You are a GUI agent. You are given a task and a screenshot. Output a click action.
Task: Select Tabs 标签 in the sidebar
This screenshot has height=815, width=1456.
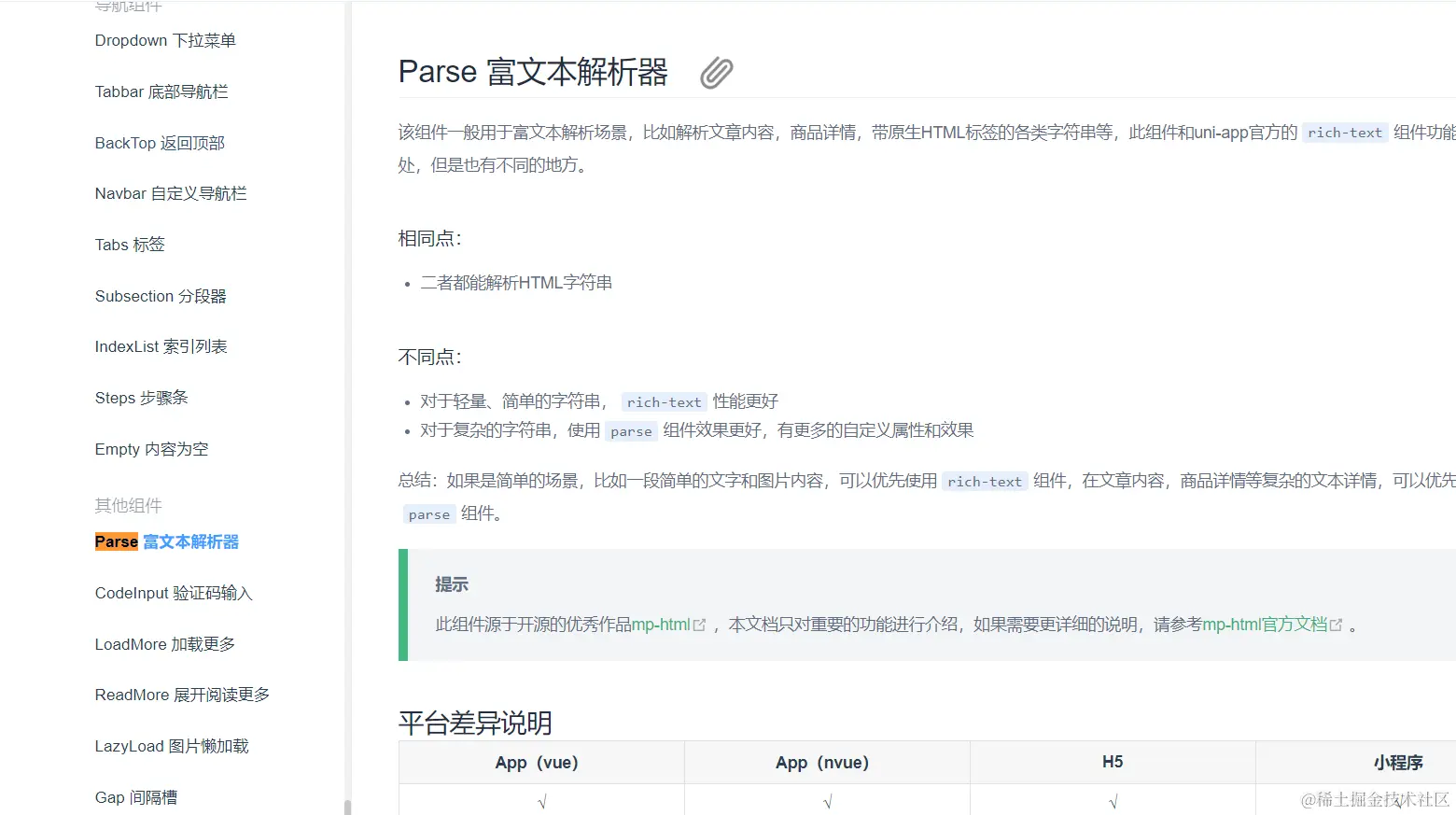[130, 245]
